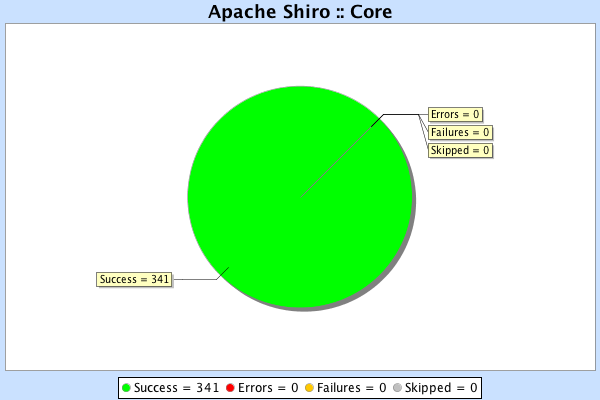Click the green pie chart slice
Image resolution: width=600 pixels, height=400 pixels.
click(x=300, y=197)
